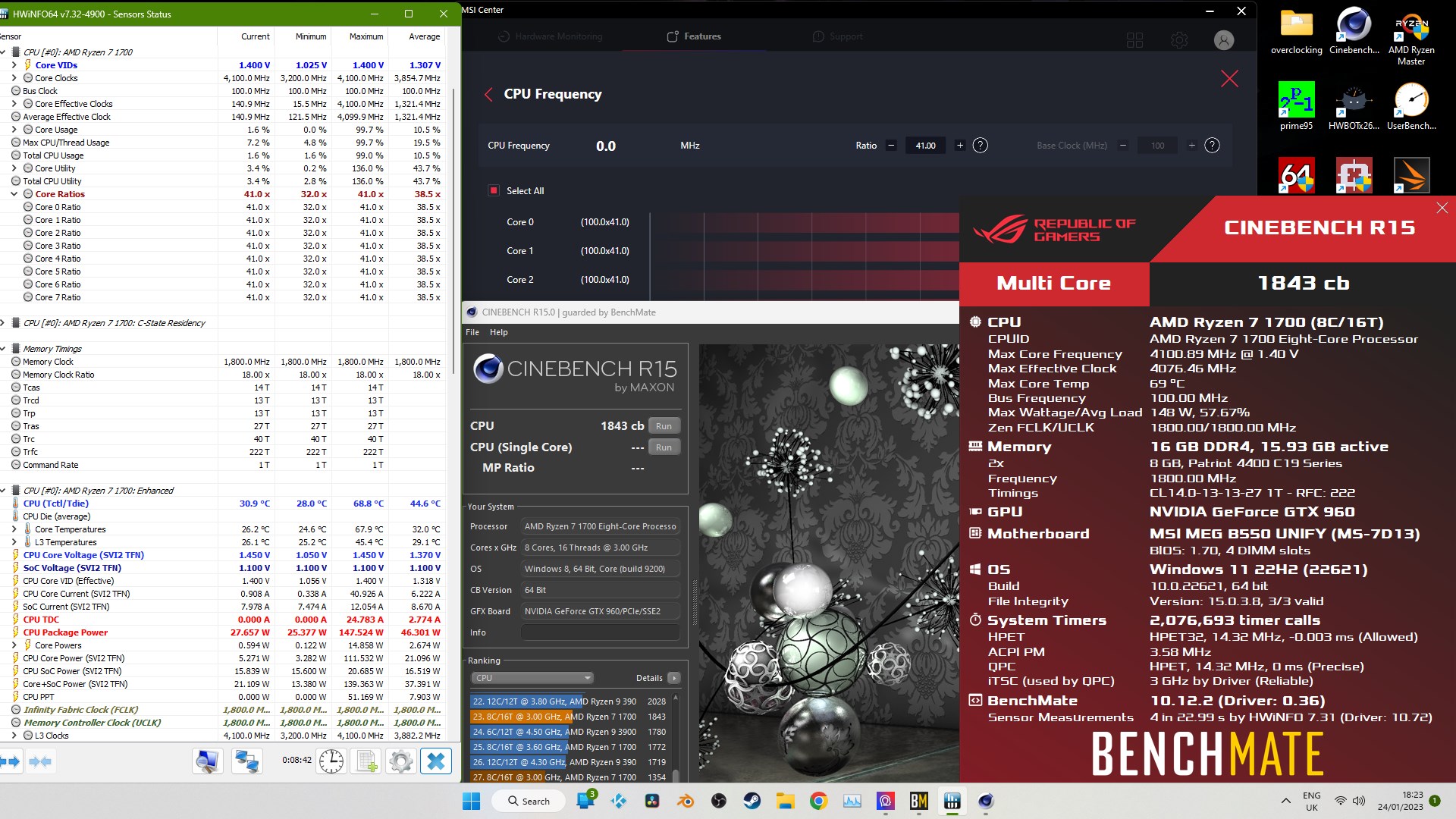Open Cinebench File menu

click(x=472, y=332)
